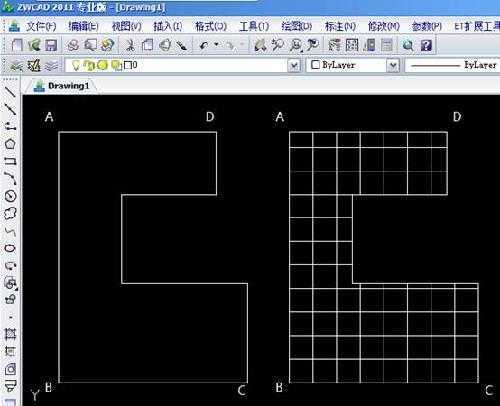Select the Ellipse tool

click(x=11, y=248)
